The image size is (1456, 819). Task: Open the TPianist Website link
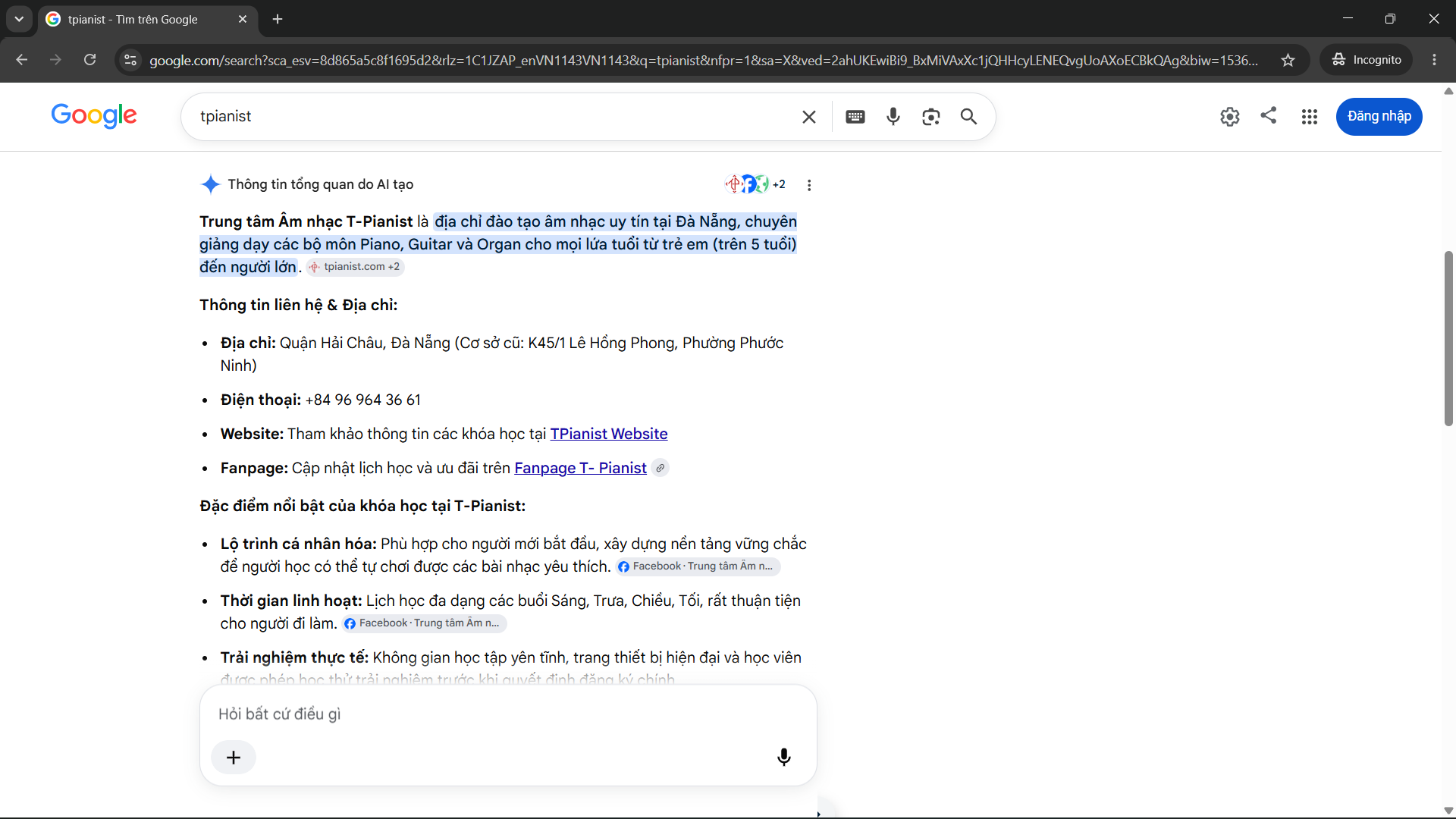coord(609,434)
